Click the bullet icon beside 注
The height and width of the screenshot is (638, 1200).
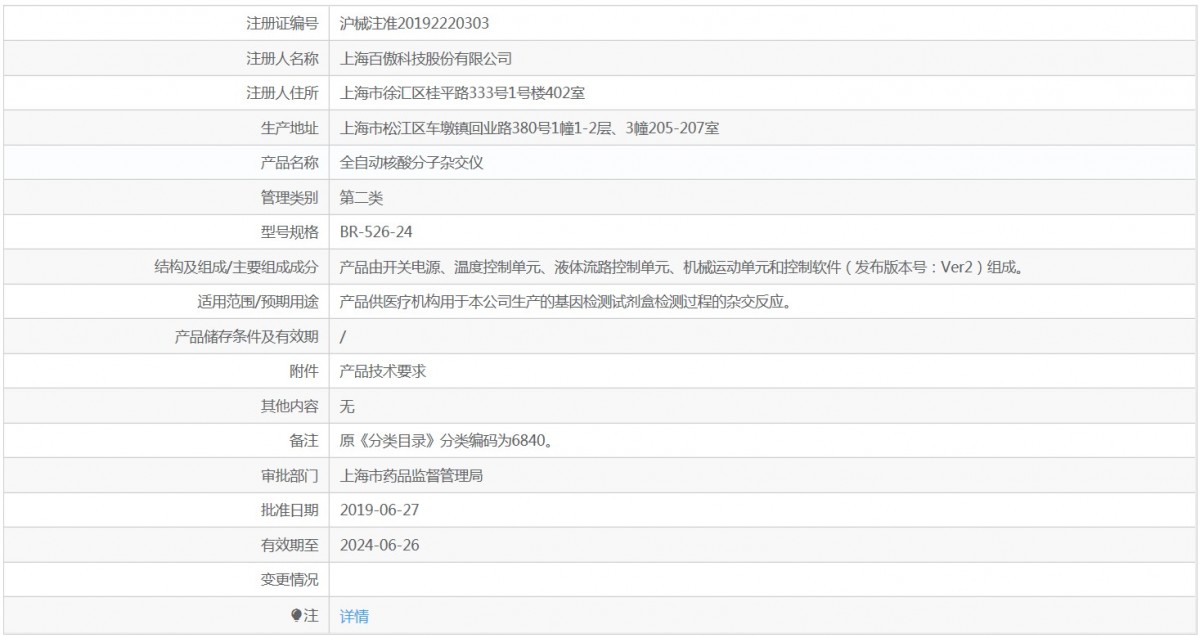pyautogui.click(x=295, y=616)
